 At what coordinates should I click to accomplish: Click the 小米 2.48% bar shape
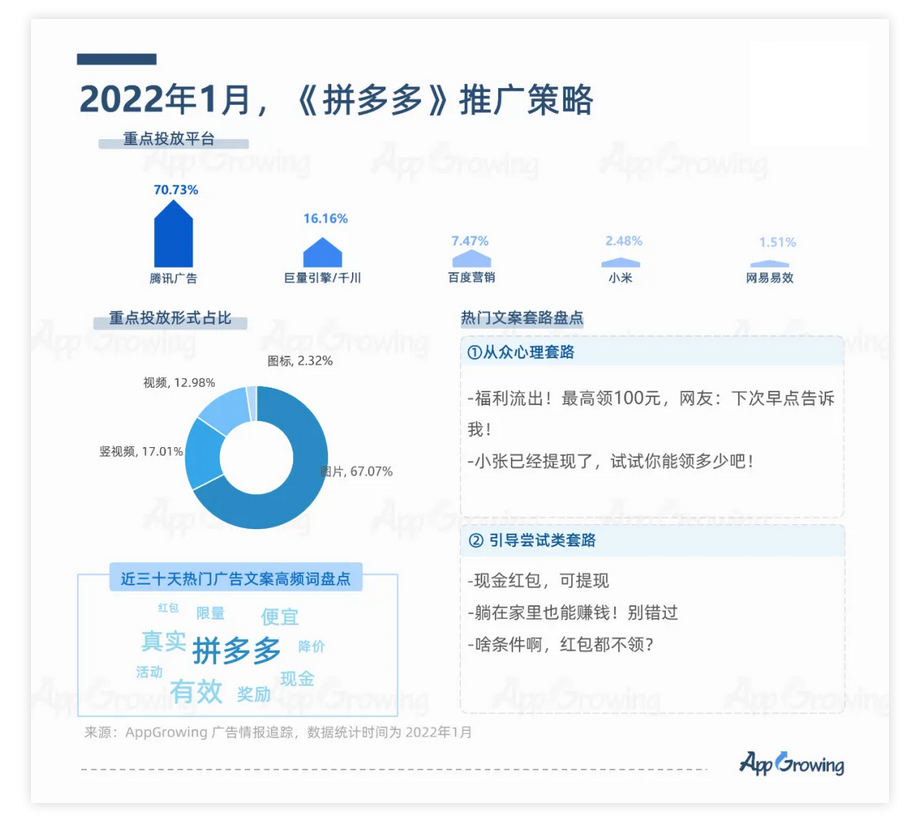coord(621,261)
